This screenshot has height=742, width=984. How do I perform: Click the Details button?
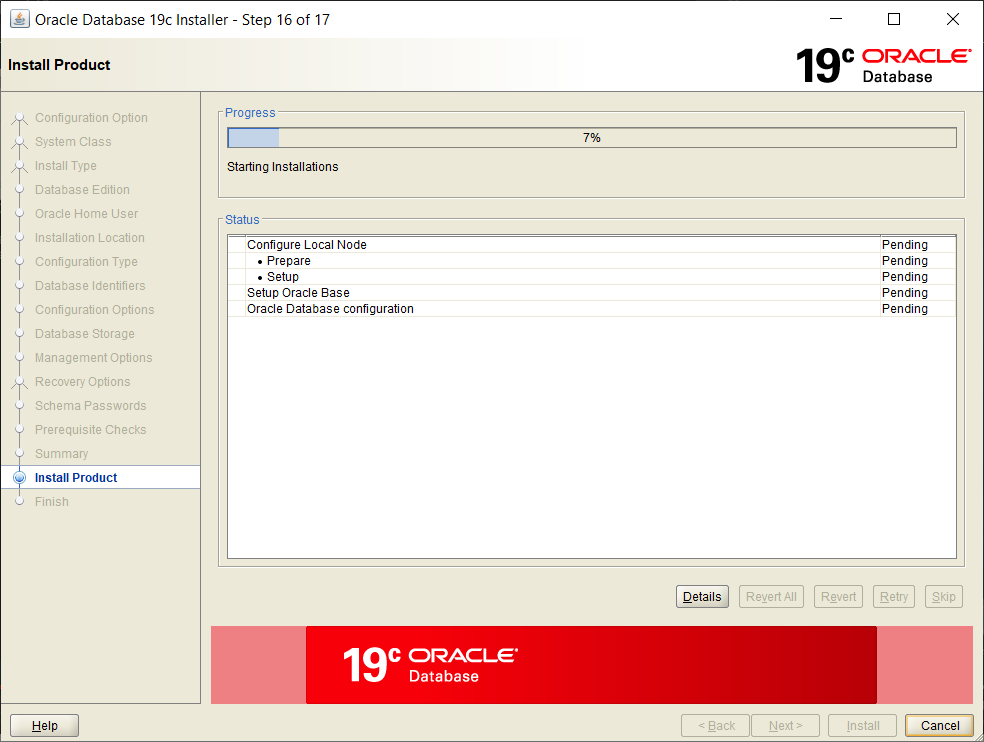click(x=702, y=596)
